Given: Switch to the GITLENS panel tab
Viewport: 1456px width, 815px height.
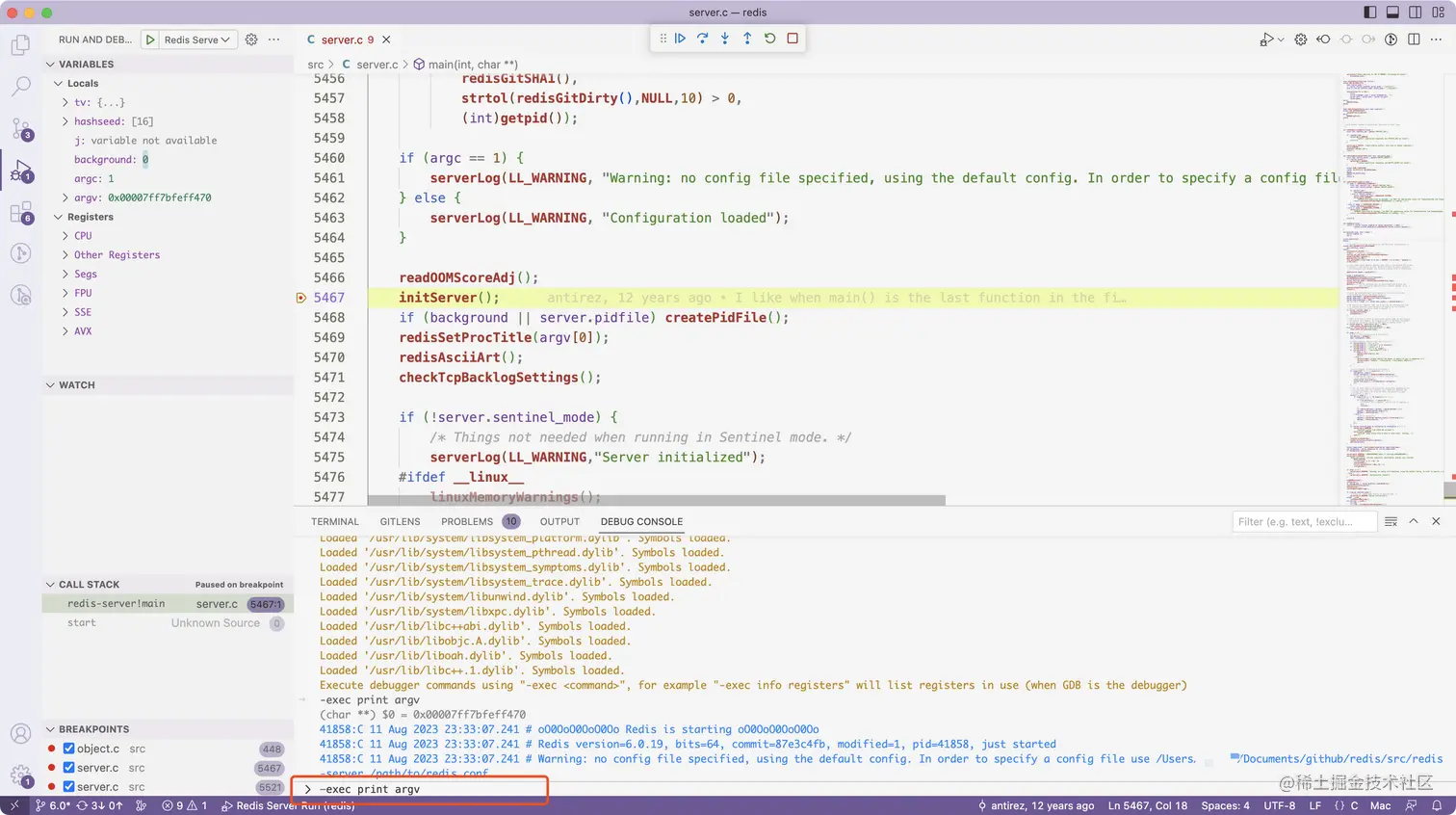Looking at the screenshot, I should pos(400,521).
